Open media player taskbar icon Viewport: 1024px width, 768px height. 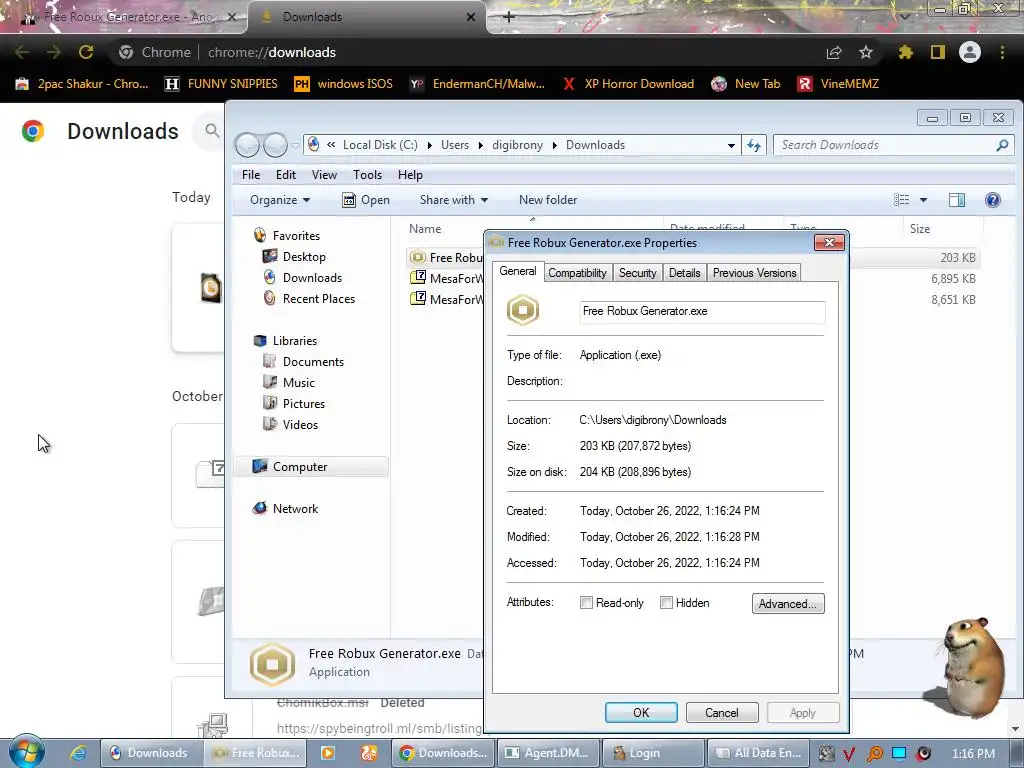(328, 753)
